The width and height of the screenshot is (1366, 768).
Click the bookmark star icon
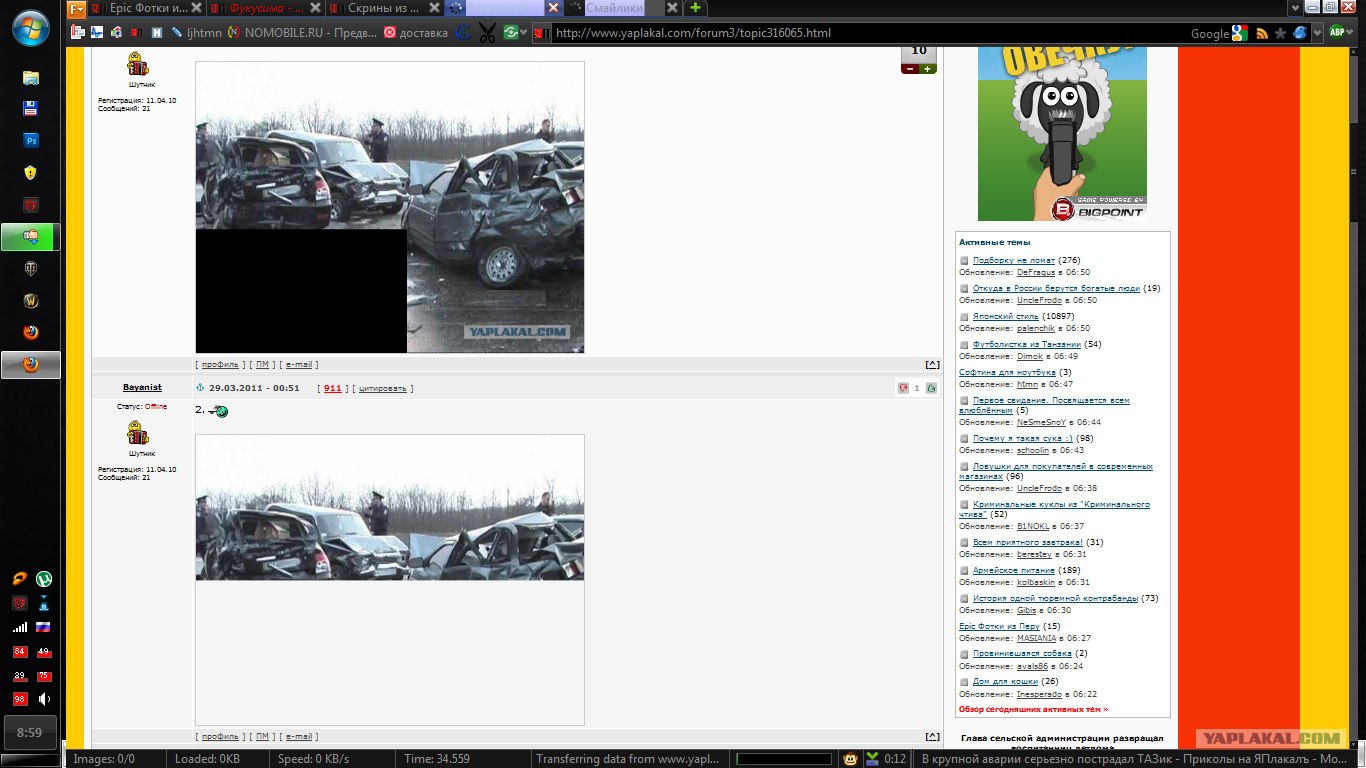tap(1280, 33)
